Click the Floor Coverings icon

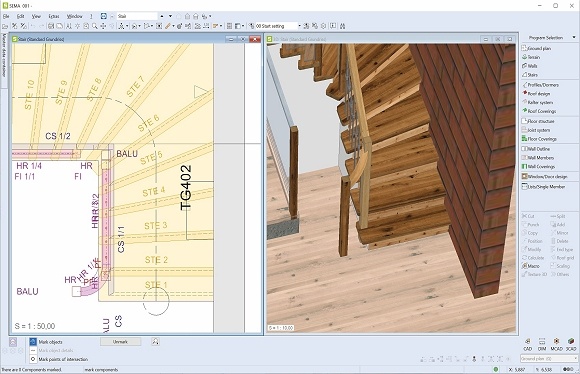pos(525,139)
